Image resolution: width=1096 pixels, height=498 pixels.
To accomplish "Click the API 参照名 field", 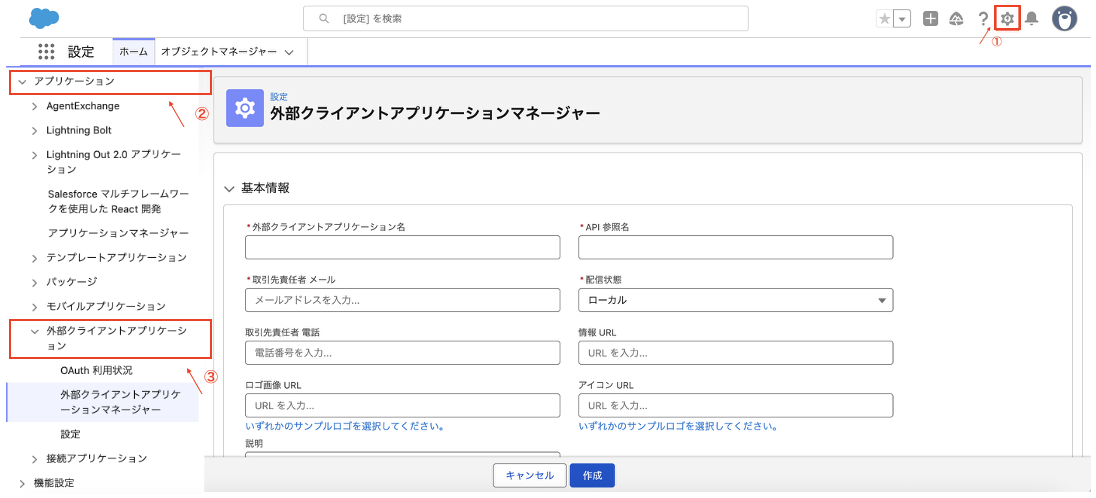I will click(x=736, y=248).
